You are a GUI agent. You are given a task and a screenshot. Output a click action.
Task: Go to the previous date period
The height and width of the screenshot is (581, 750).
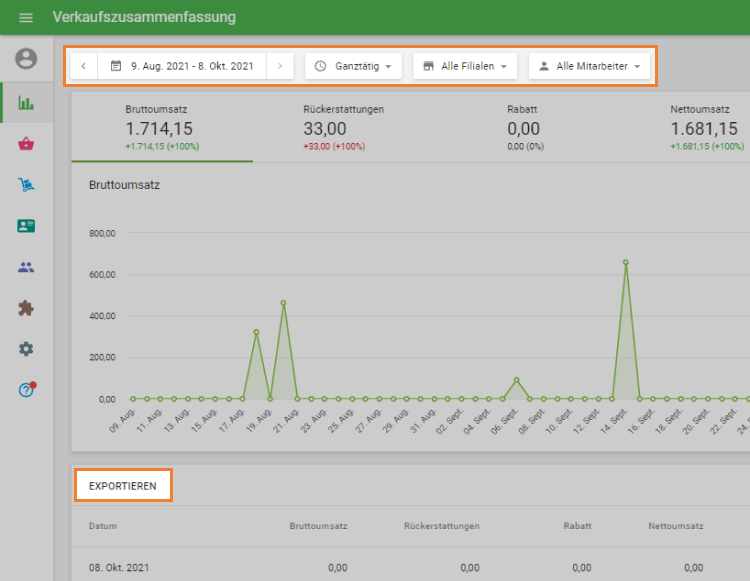pos(83,66)
